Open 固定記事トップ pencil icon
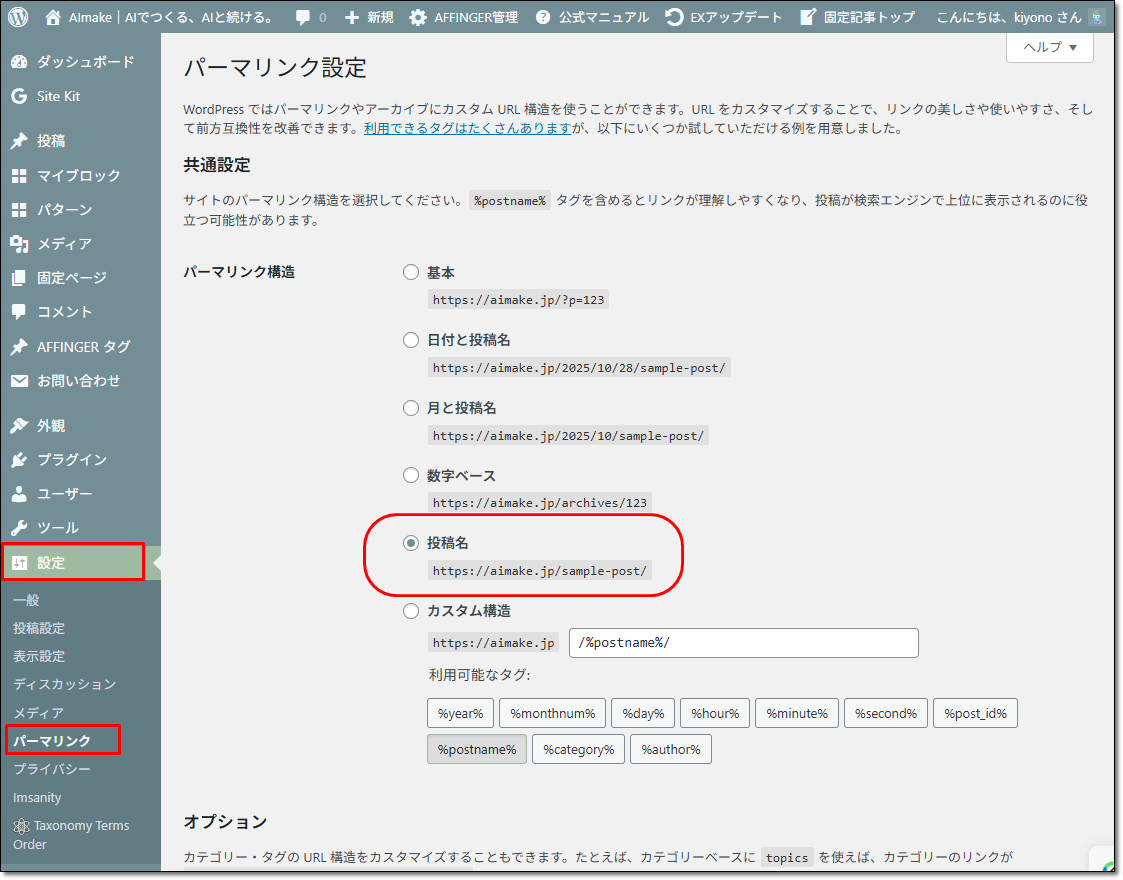 [x=806, y=16]
